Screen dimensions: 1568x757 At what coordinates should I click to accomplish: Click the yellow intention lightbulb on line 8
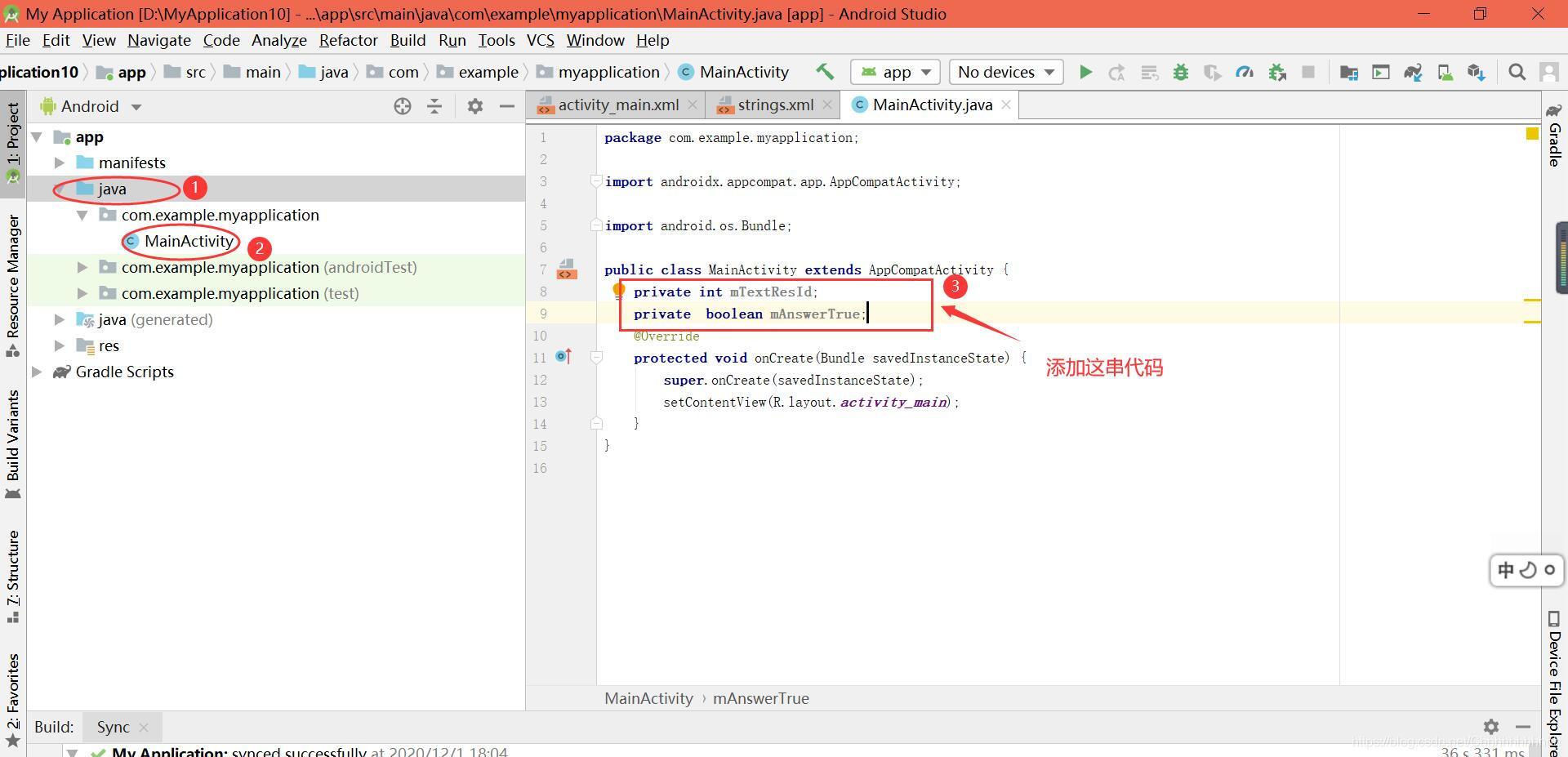(618, 290)
